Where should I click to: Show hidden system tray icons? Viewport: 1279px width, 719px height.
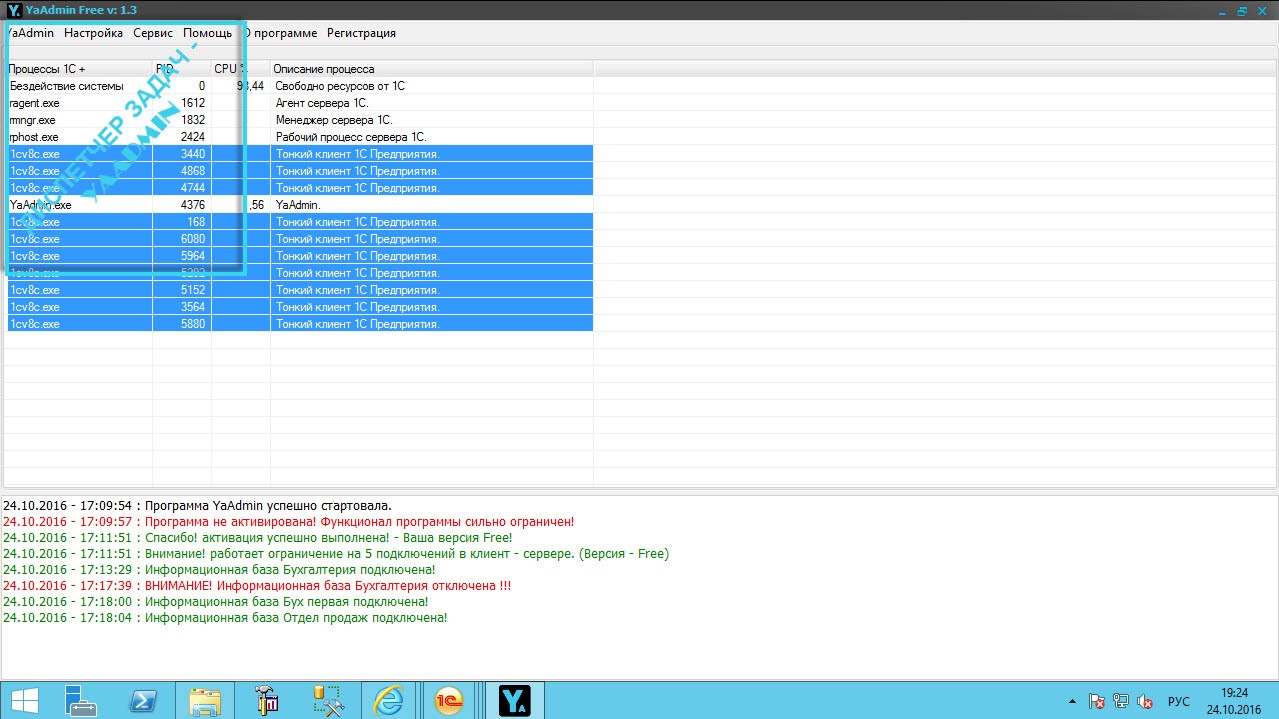click(x=1073, y=701)
